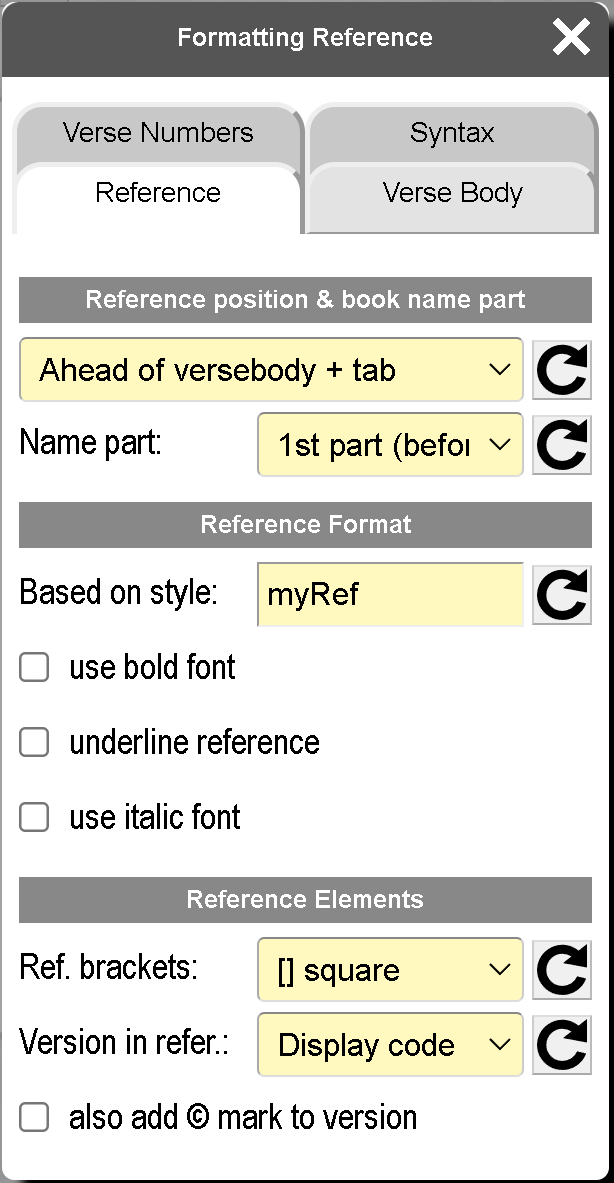The height and width of the screenshot is (1183, 614).
Task: Reset the reference position setting
Action: [561, 370]
